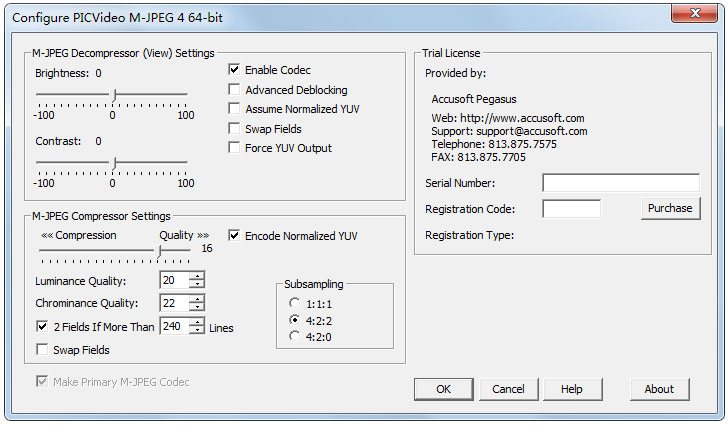Image resolution: width=728 pixels, height=426 pixels.
Task: Click the Brightness slider thumb
Action: (x=114, y=95)
